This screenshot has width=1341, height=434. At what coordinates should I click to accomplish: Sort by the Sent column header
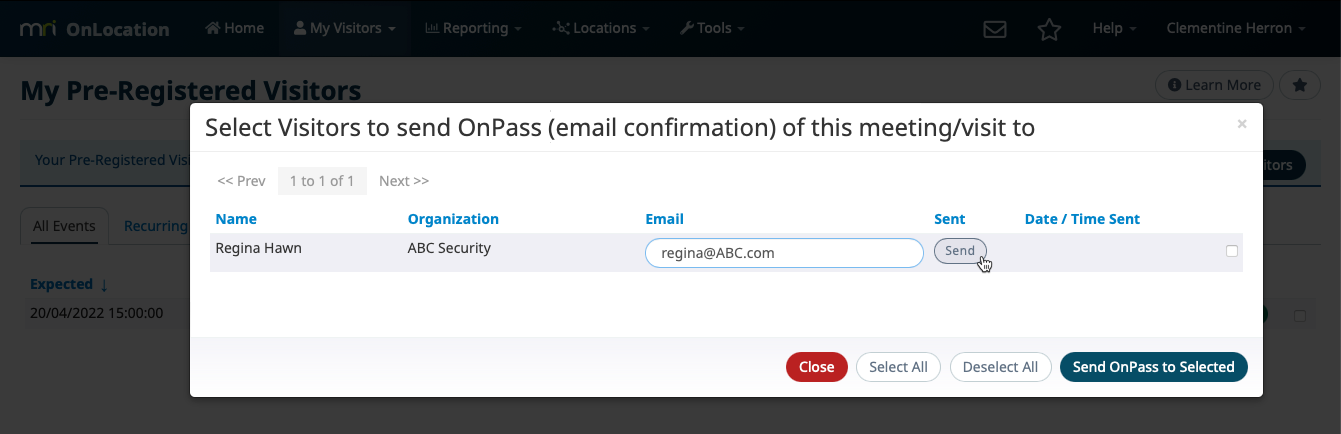pos(950,219)
